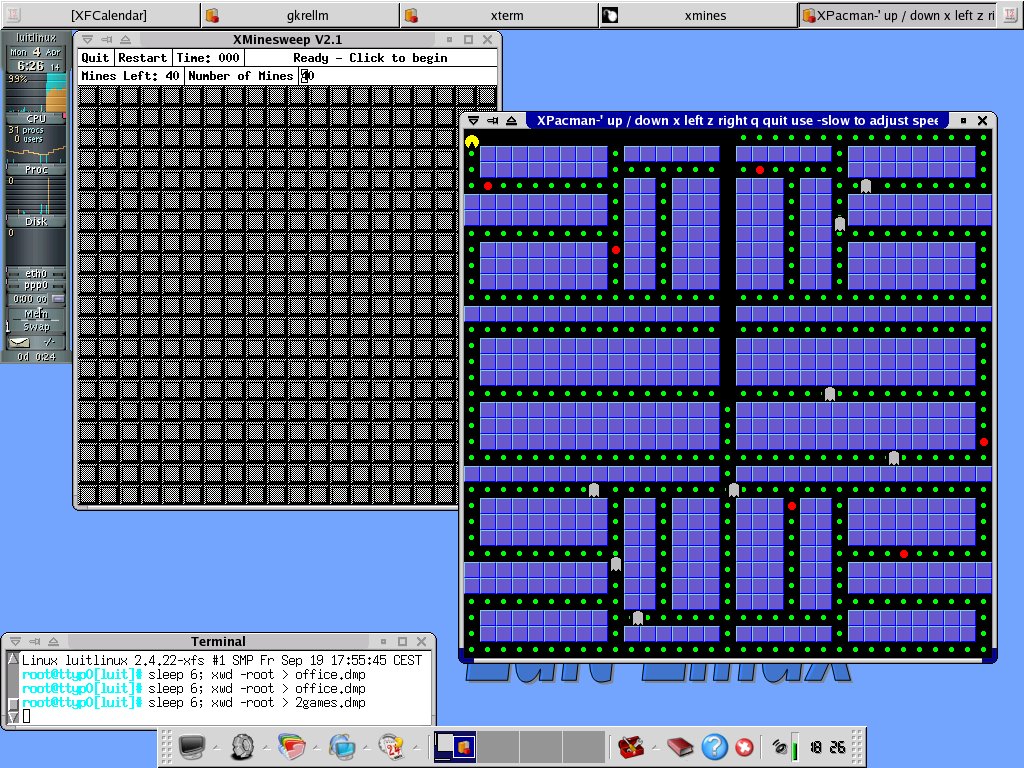Switch to first workspace in pager

click(x=455, y=746)
